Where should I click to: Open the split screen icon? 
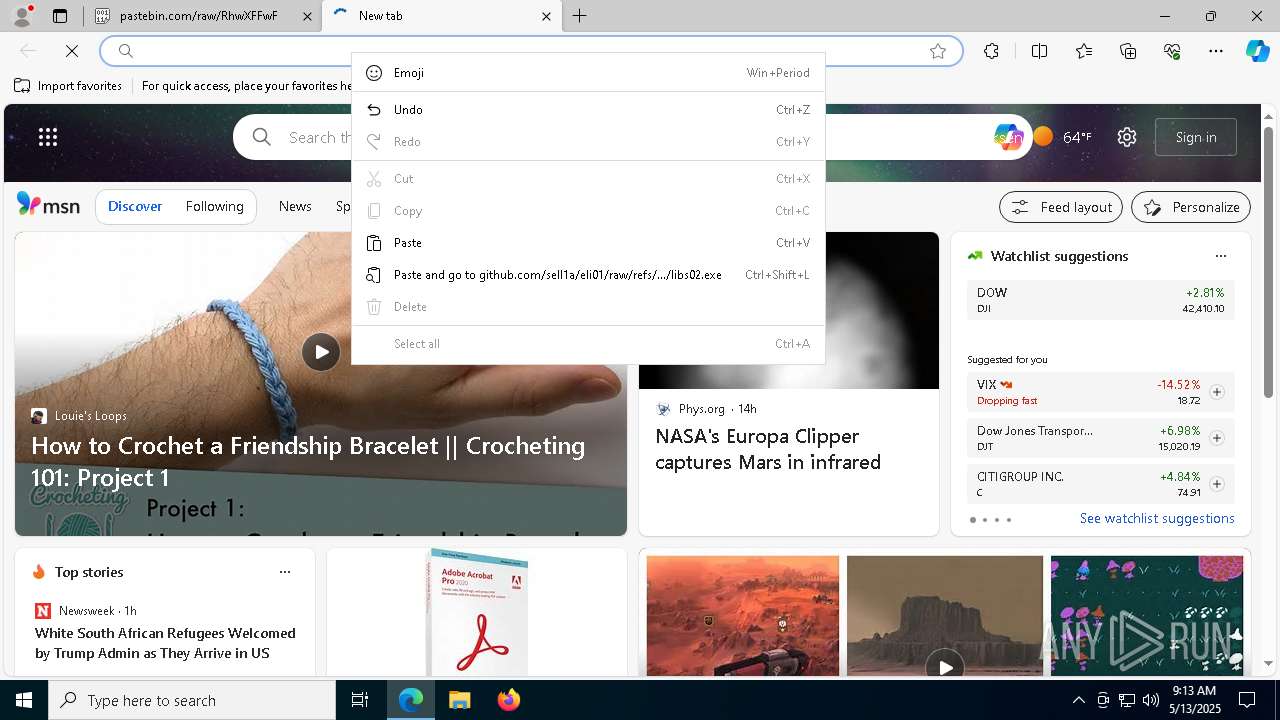[x=1039, y=51]
